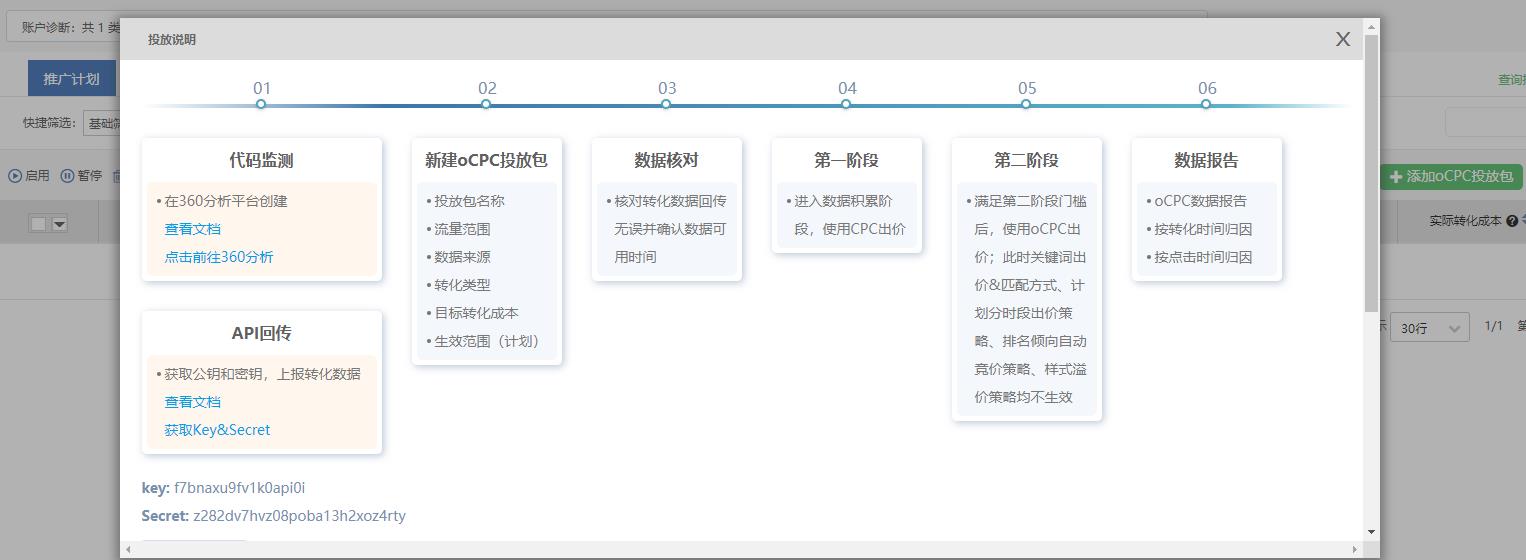Click the vertical scrollbar down arrow
The width and height of the screenshot is (1526, 560).
click(x=1371, y=532)
